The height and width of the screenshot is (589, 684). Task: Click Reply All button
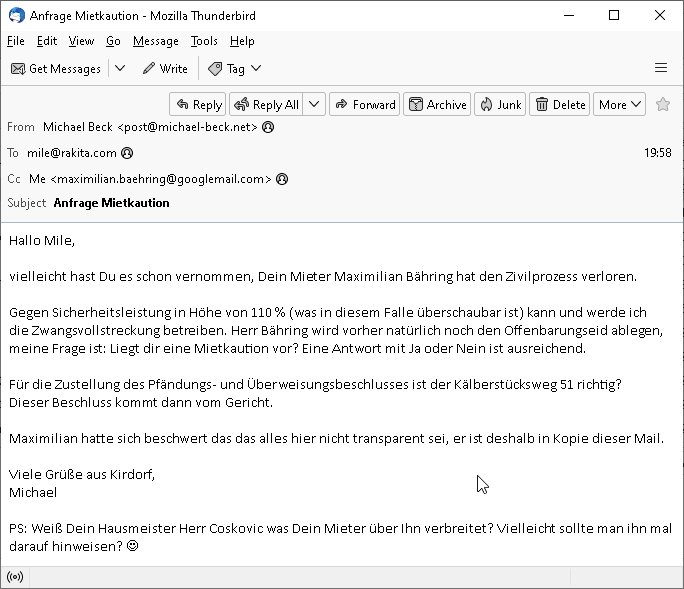click(x=266, y=104)
